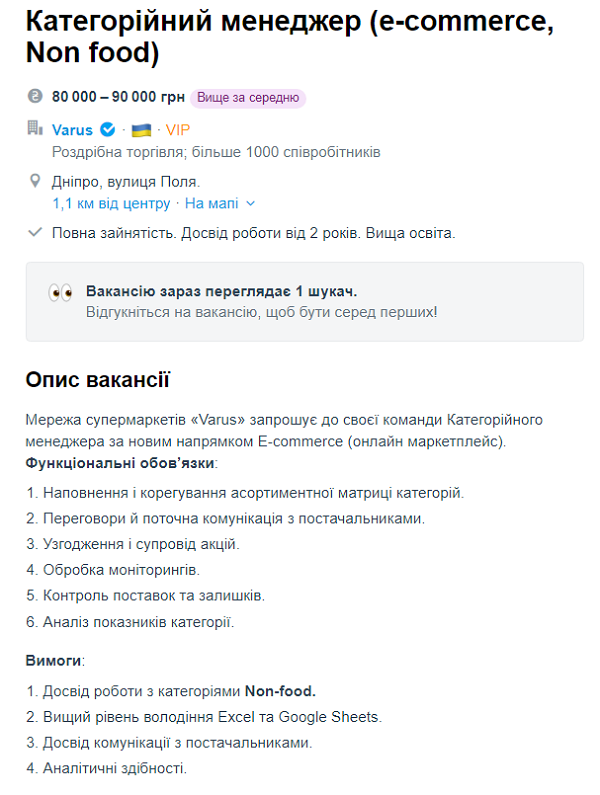
Task: Expand the map chevron arrow
Action: [251, 203]
